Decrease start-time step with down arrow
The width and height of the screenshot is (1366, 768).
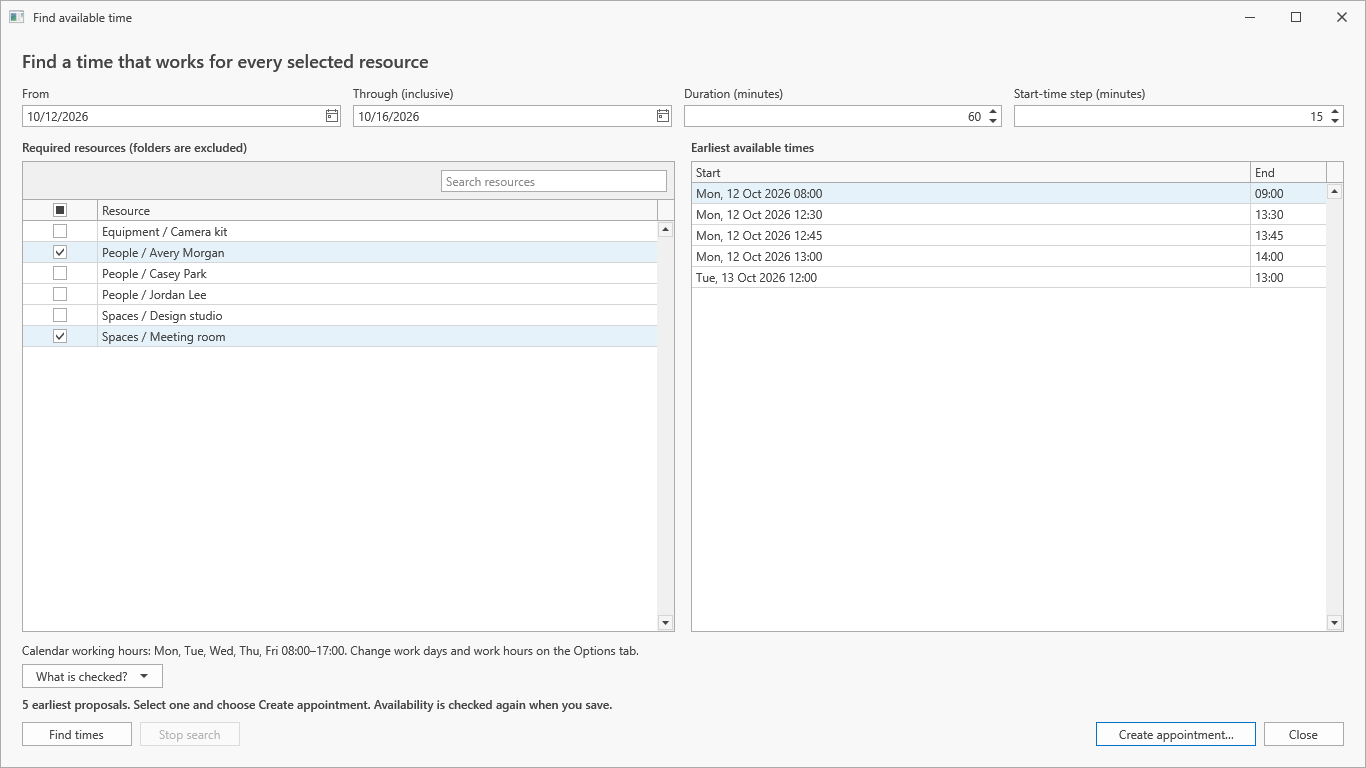click(x=1335, y=121)
